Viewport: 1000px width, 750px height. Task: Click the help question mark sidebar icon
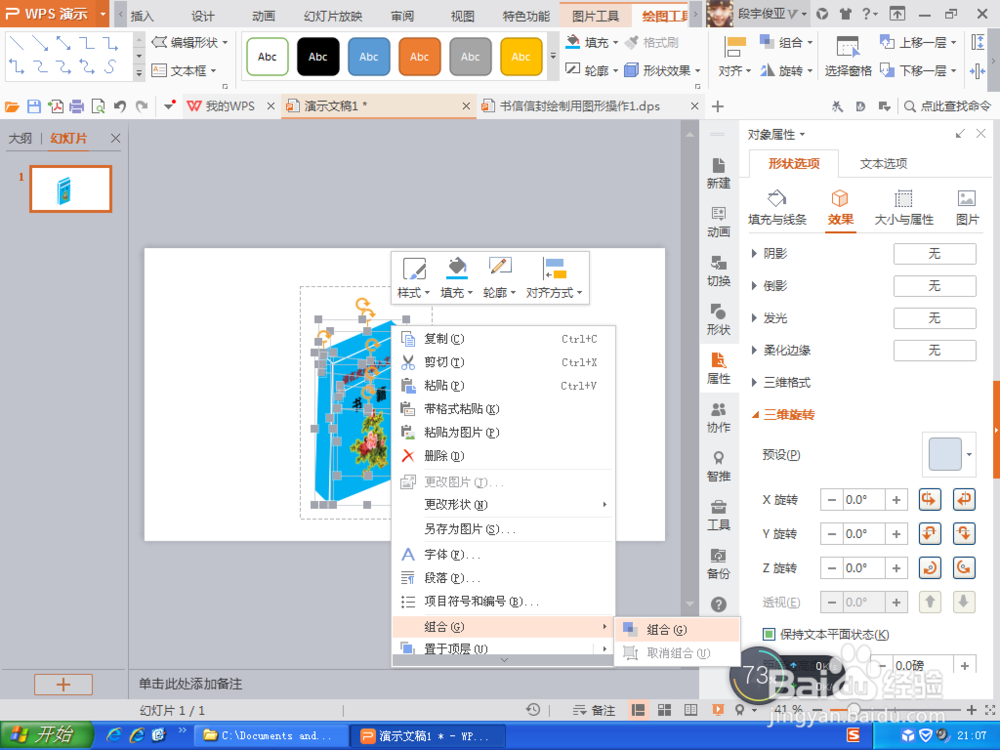719,604
